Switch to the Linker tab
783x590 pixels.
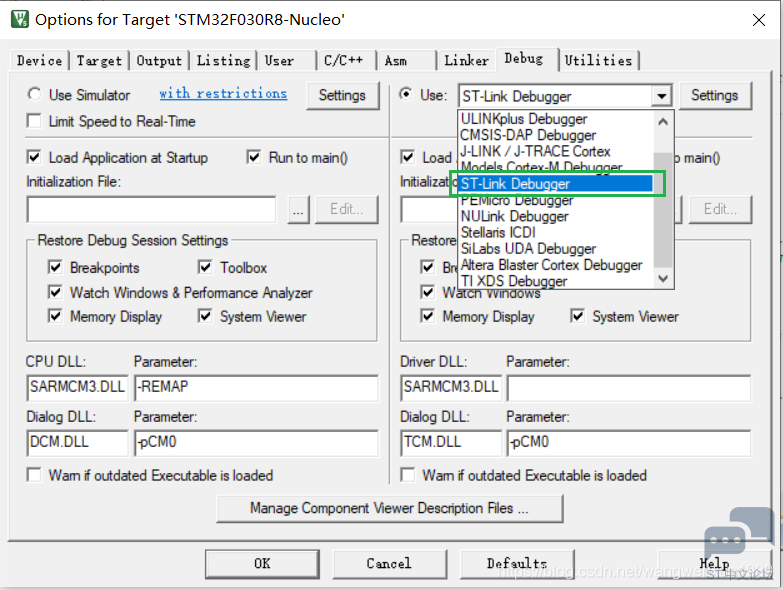(x=466, y=60)
